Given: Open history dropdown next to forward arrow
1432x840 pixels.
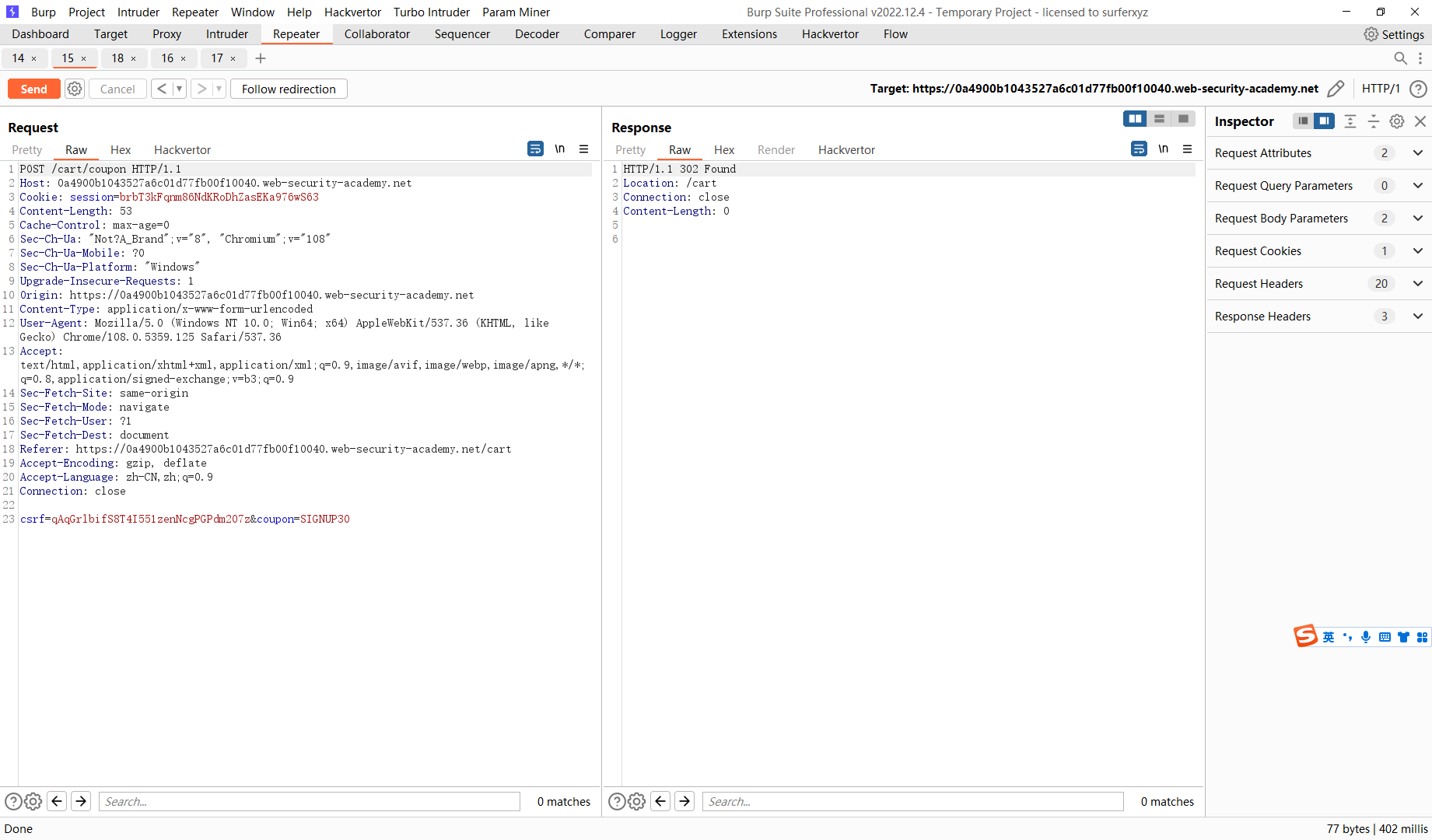Looking at the screenshot, I should pyautogui.click(x=219, y=89).
